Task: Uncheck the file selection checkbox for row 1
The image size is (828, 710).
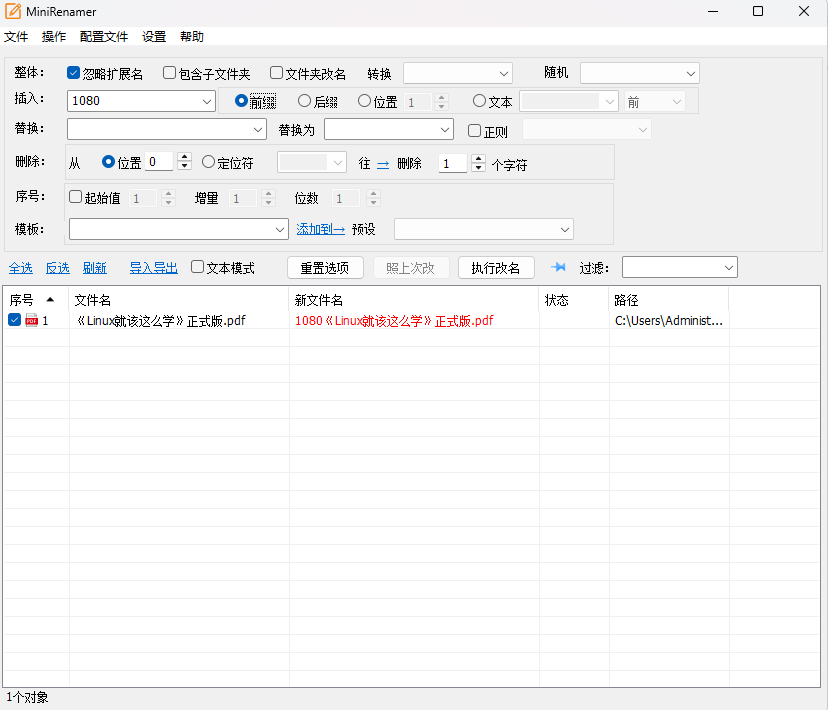Action: tap(13, 320)
